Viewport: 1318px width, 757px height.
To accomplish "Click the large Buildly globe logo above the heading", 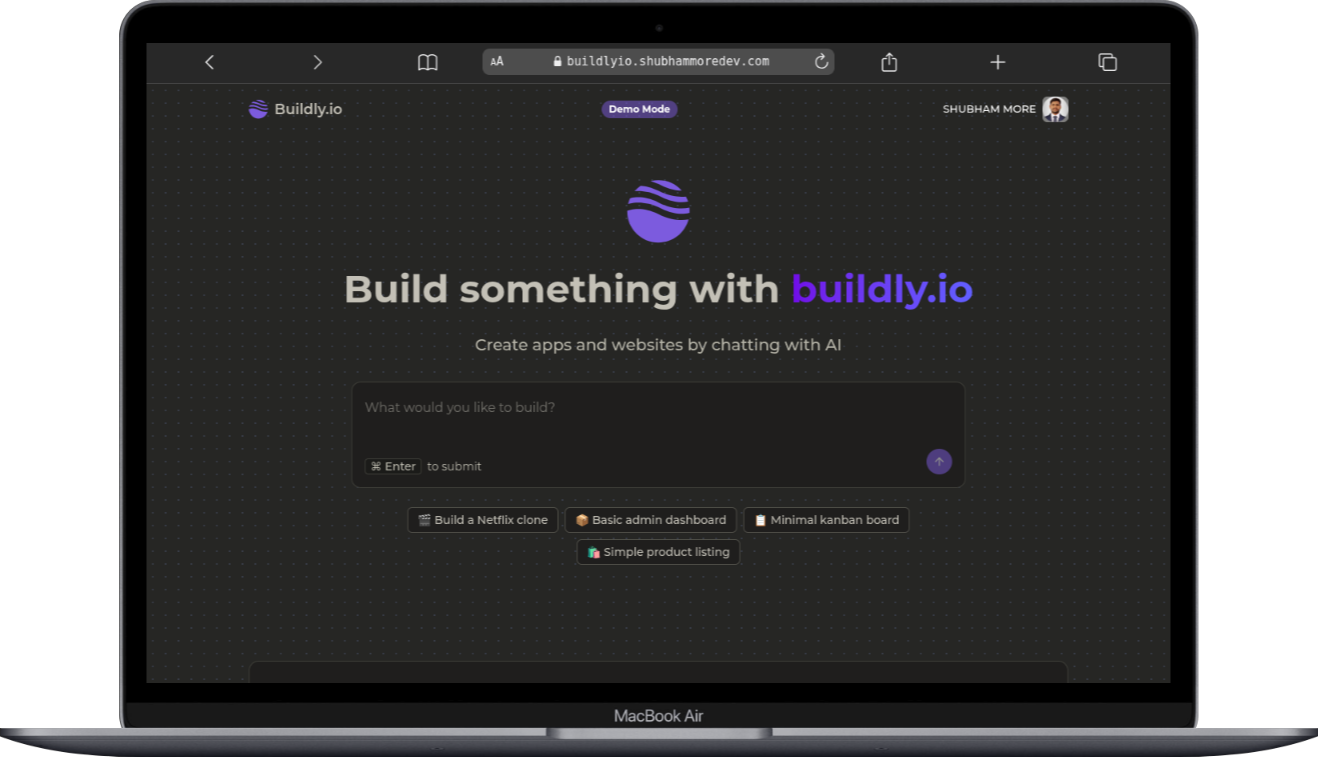I will point(658,210).
